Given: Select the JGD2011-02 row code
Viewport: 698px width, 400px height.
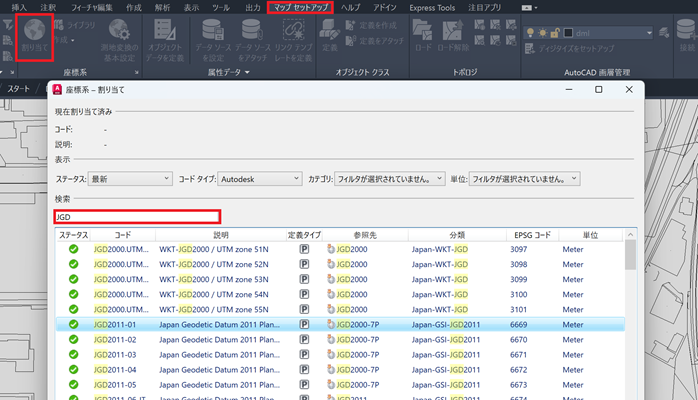Looking at the screenshot, I should pos(115,339).
